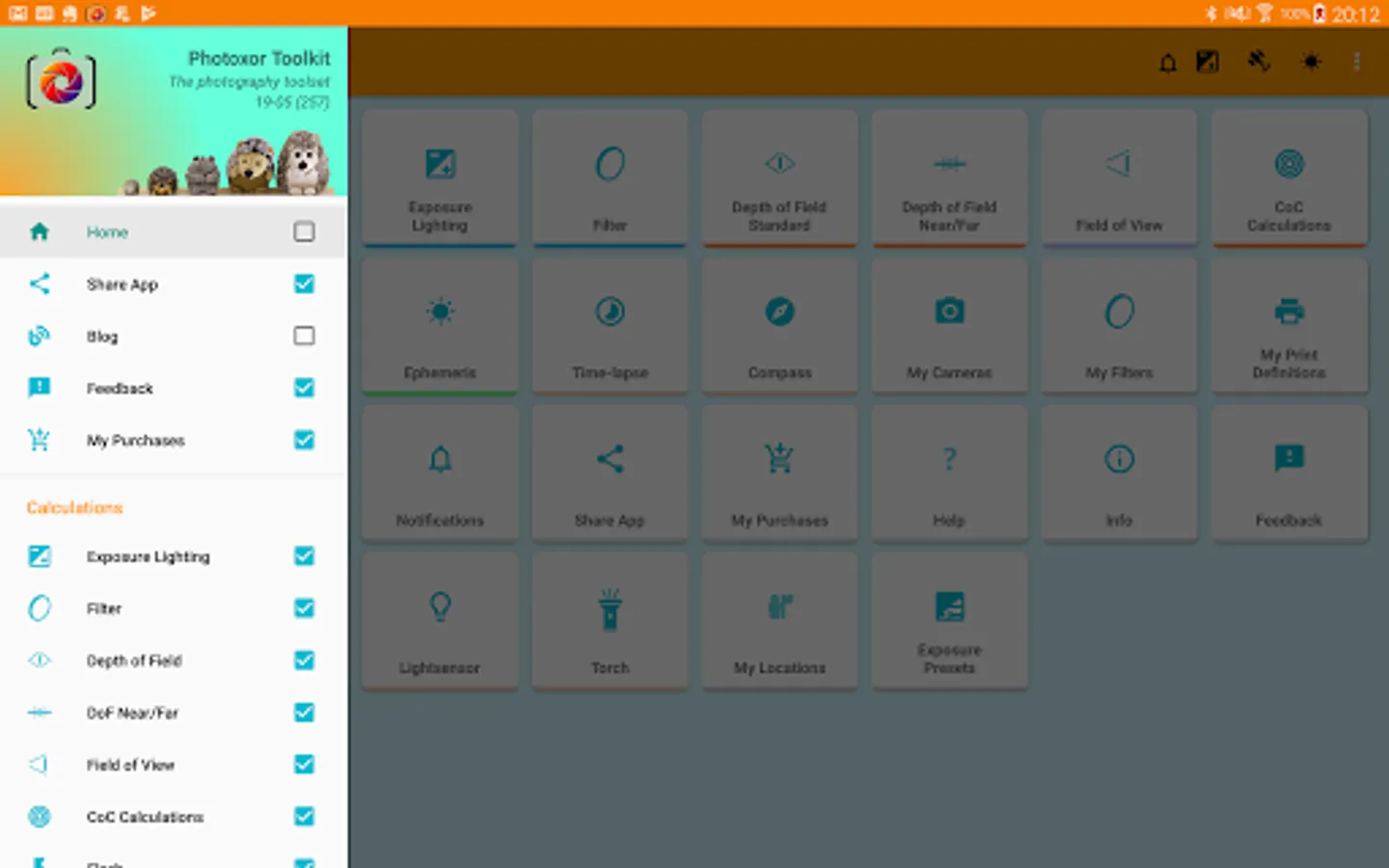Viewport: 1389px width, 868px height.
Task: Open the Share App tile
Action: coord(610,474)
